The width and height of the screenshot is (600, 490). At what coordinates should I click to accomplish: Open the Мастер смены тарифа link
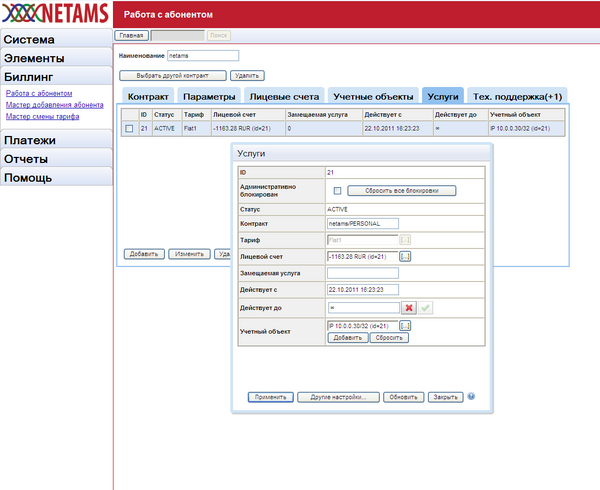pos(41,116)
